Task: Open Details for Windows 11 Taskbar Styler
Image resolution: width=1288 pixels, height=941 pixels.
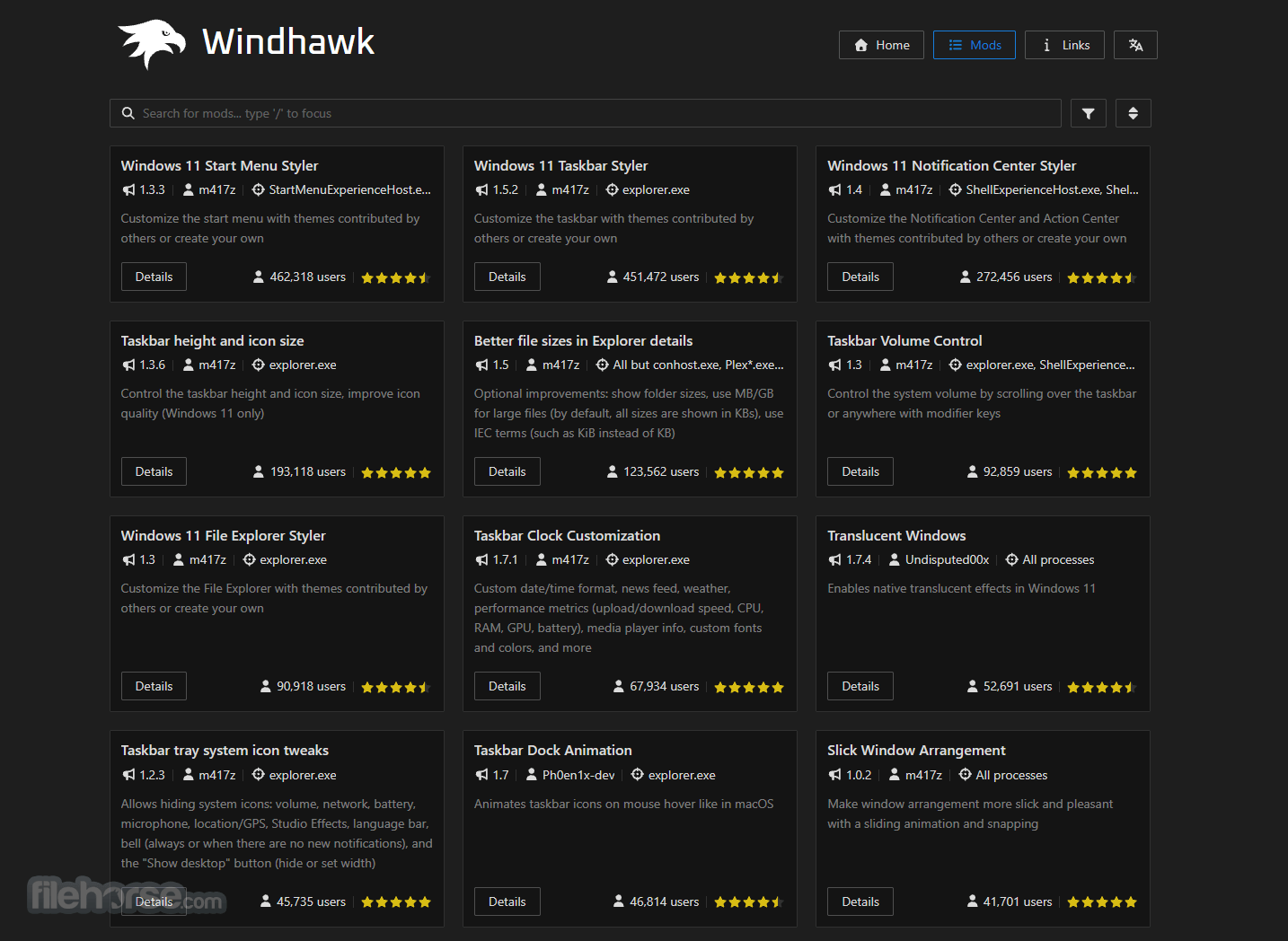Action: (507, 277)
